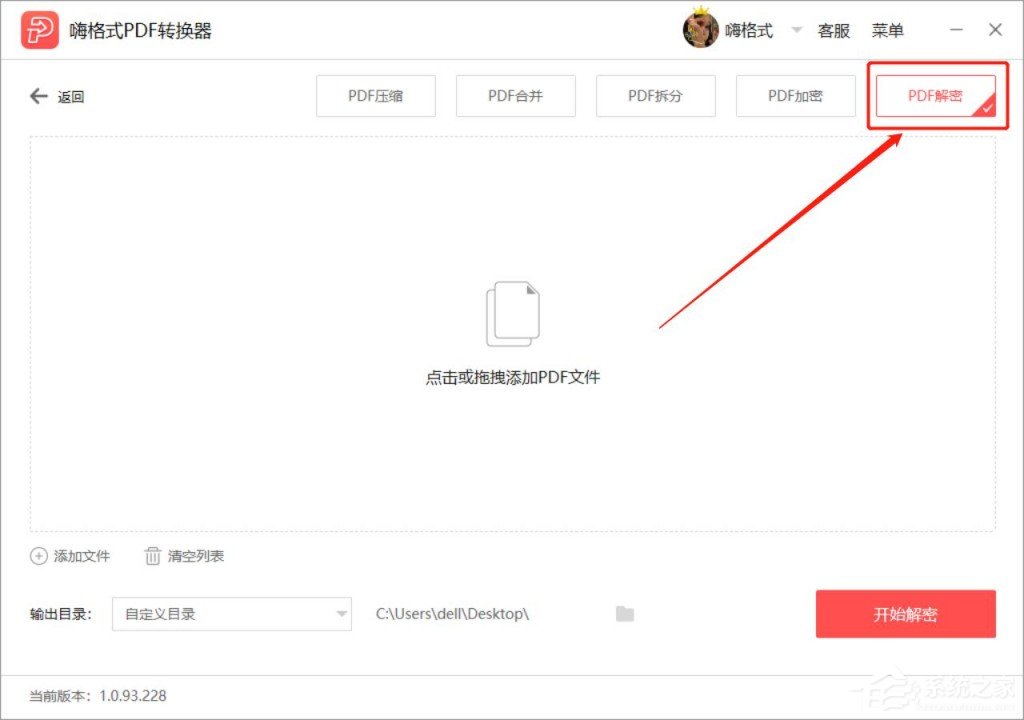1024x720 pixels.
Task: Expand the 自定义目录 dropdown
Action: [230, 614]
